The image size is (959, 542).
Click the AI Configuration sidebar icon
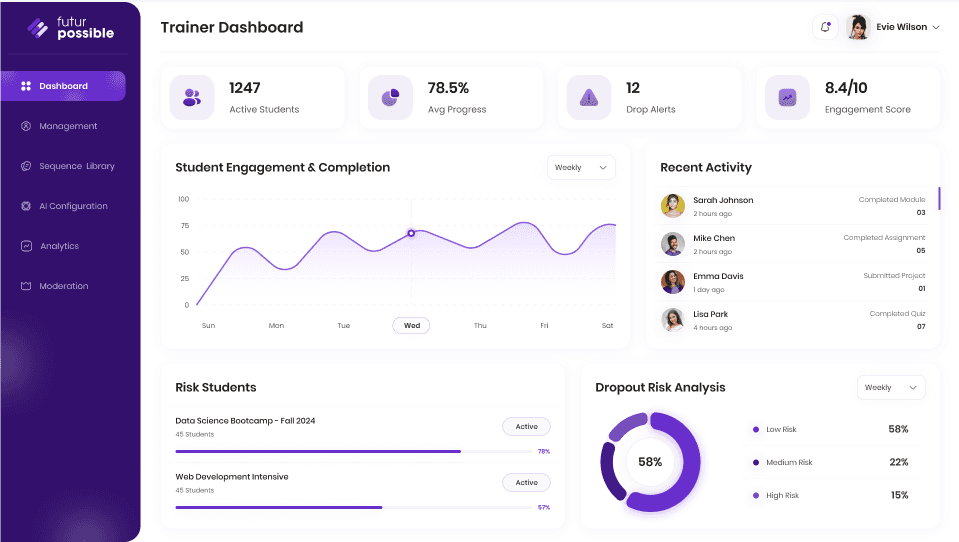27,206
